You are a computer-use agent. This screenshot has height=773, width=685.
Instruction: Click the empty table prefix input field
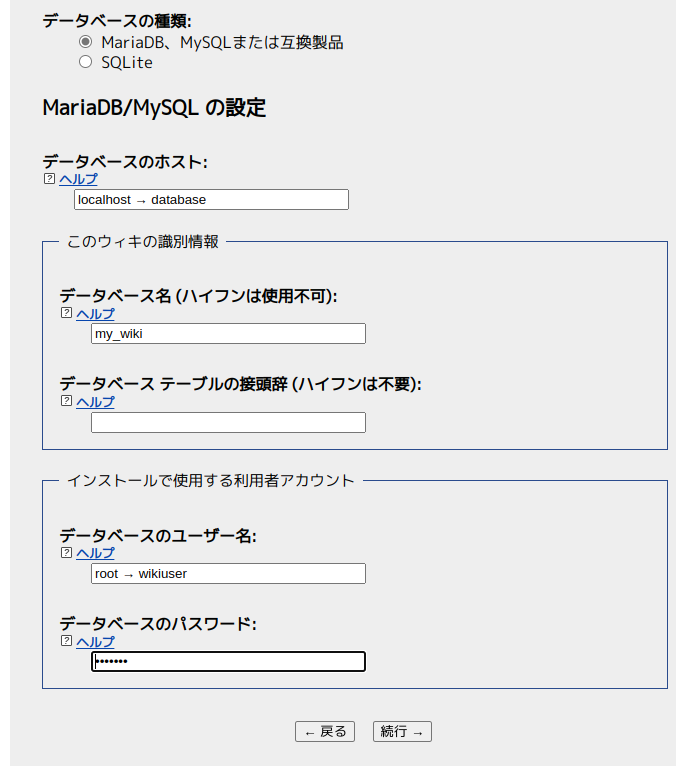click(x=228, y=423)
